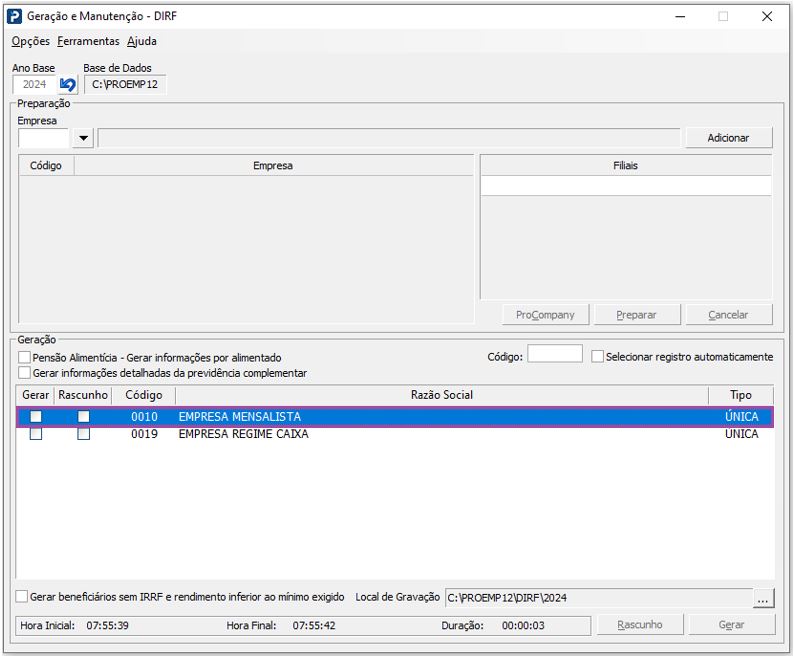Click the Ano Base 2024 field
794x656 pixels.
[x=34, y=85]
